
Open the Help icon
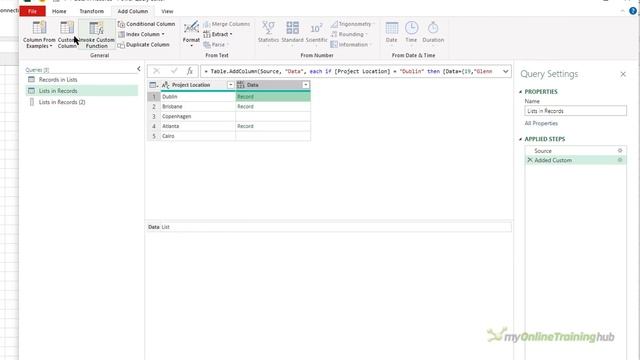633,11
